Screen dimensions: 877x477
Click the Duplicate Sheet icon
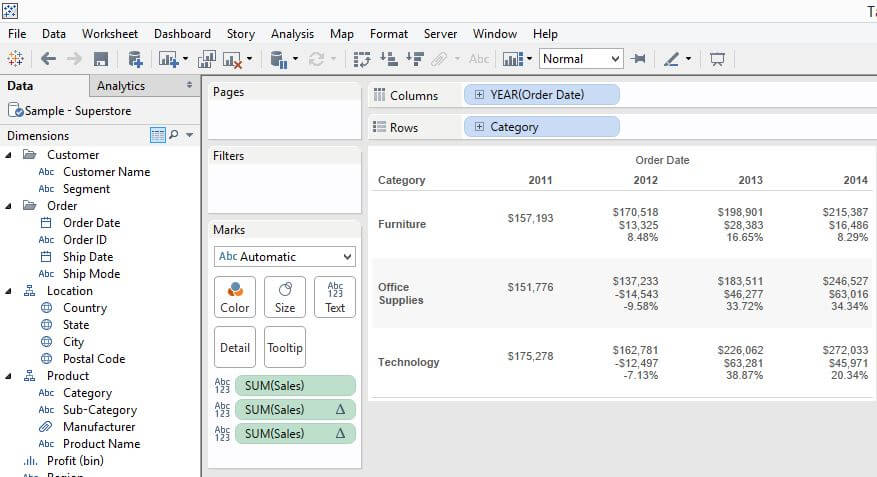coord(206,59)
